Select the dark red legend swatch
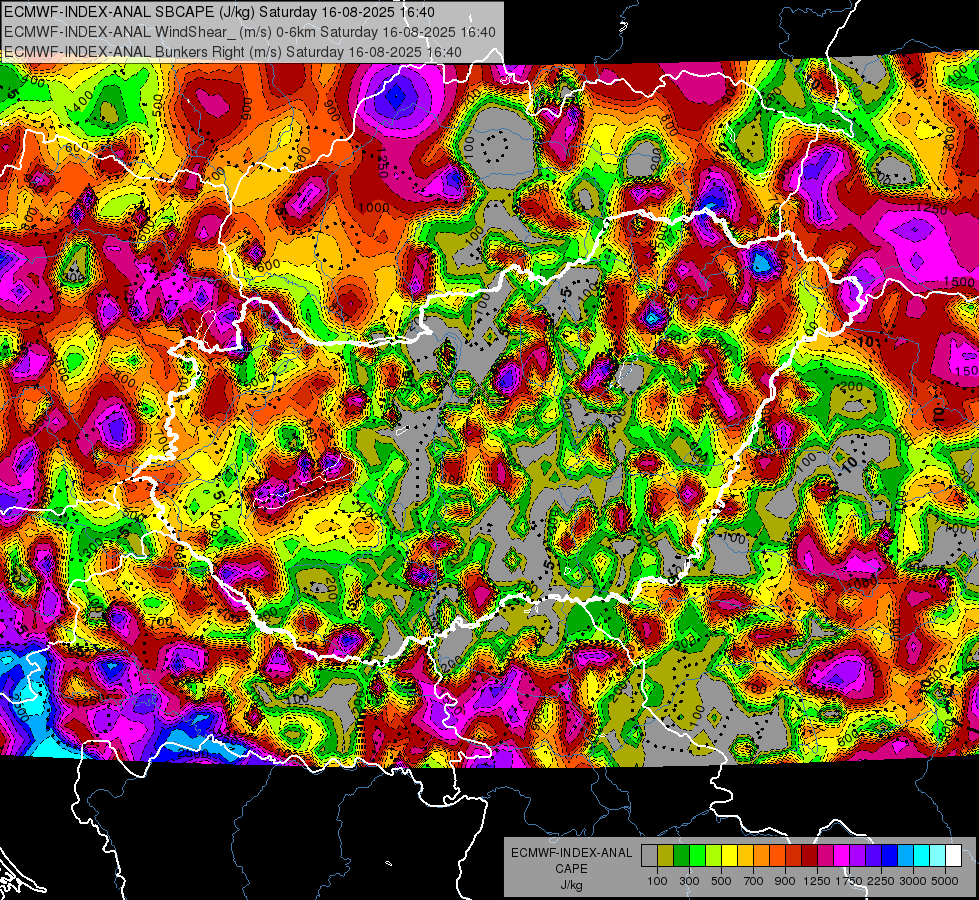Image resolution: width=979 pixels, height=900 pixels. [810, 856]
